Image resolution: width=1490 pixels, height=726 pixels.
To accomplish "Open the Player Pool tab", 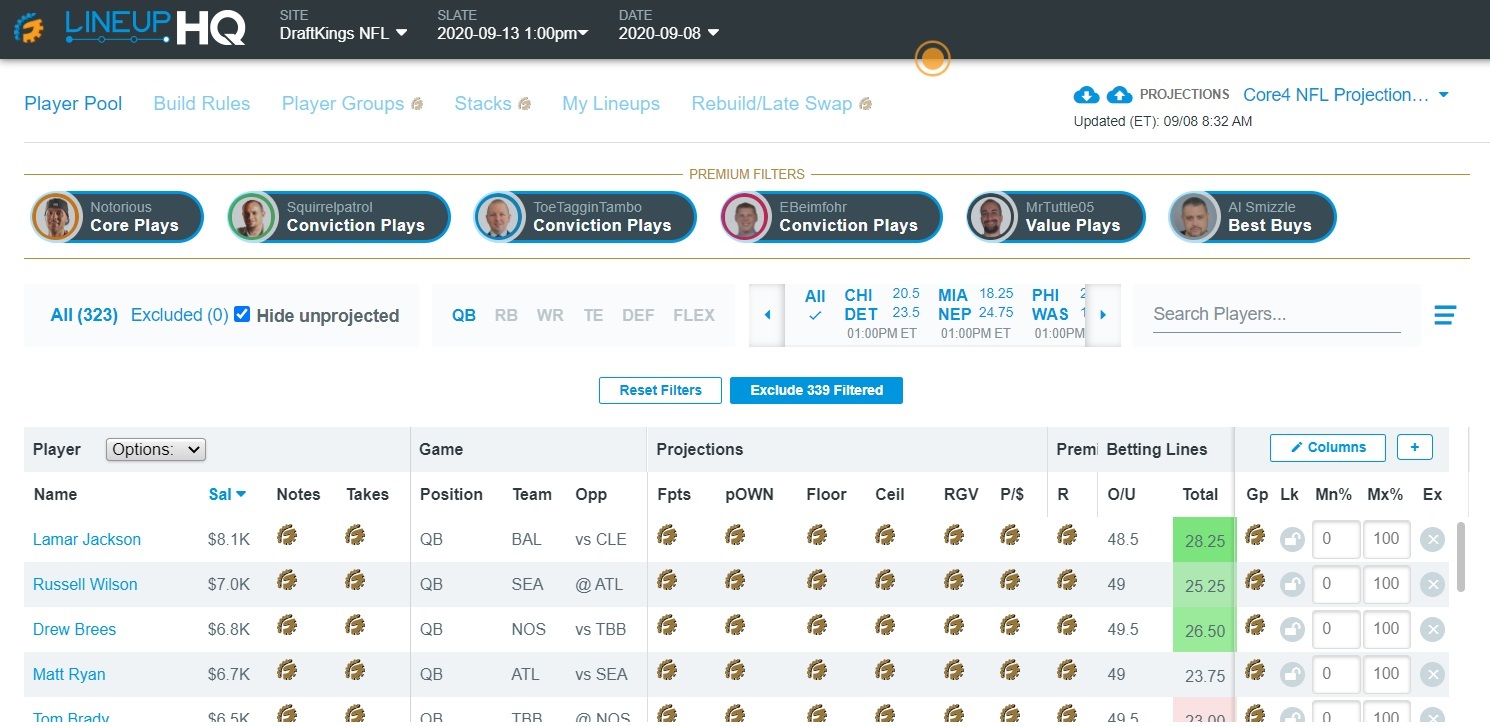I will point(73,104).
